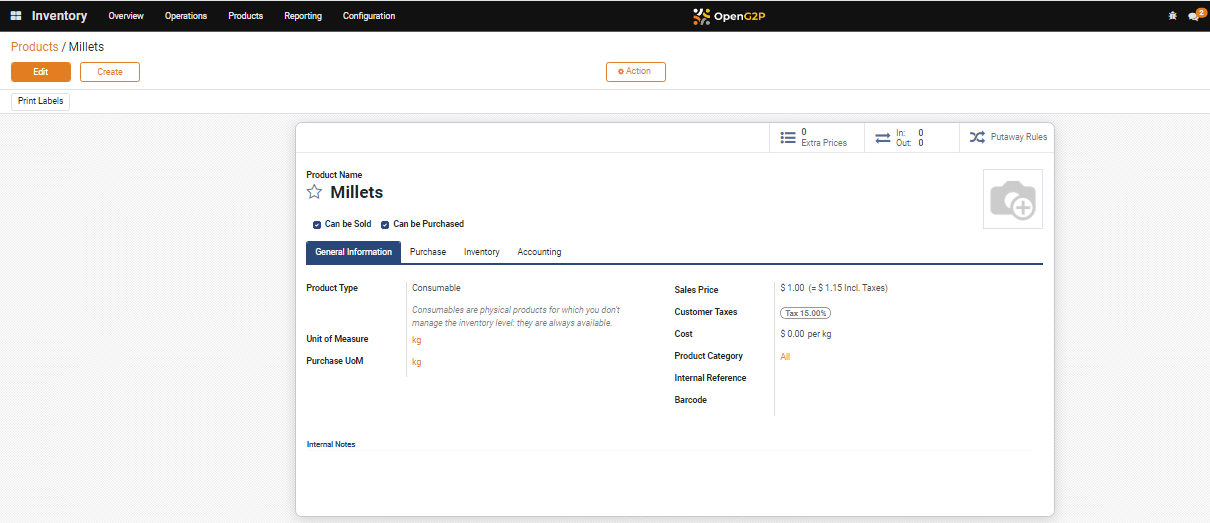Toggle the Can be Sold checkbox
Viewport: 1210px width, 523px height.
pyautogui.click(x=317, y=225)
